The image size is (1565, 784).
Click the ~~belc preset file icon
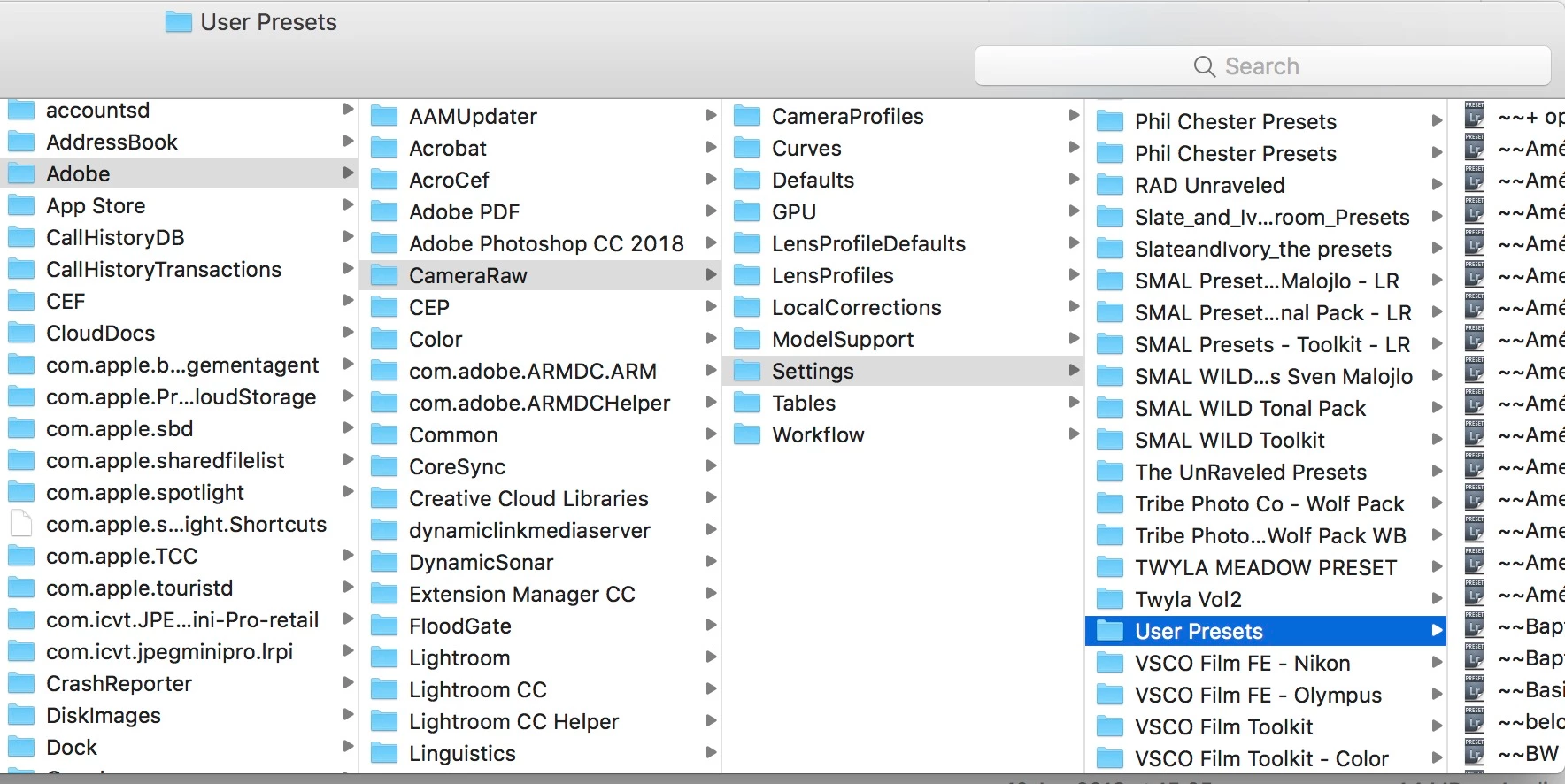click(x=1474, y=721)
